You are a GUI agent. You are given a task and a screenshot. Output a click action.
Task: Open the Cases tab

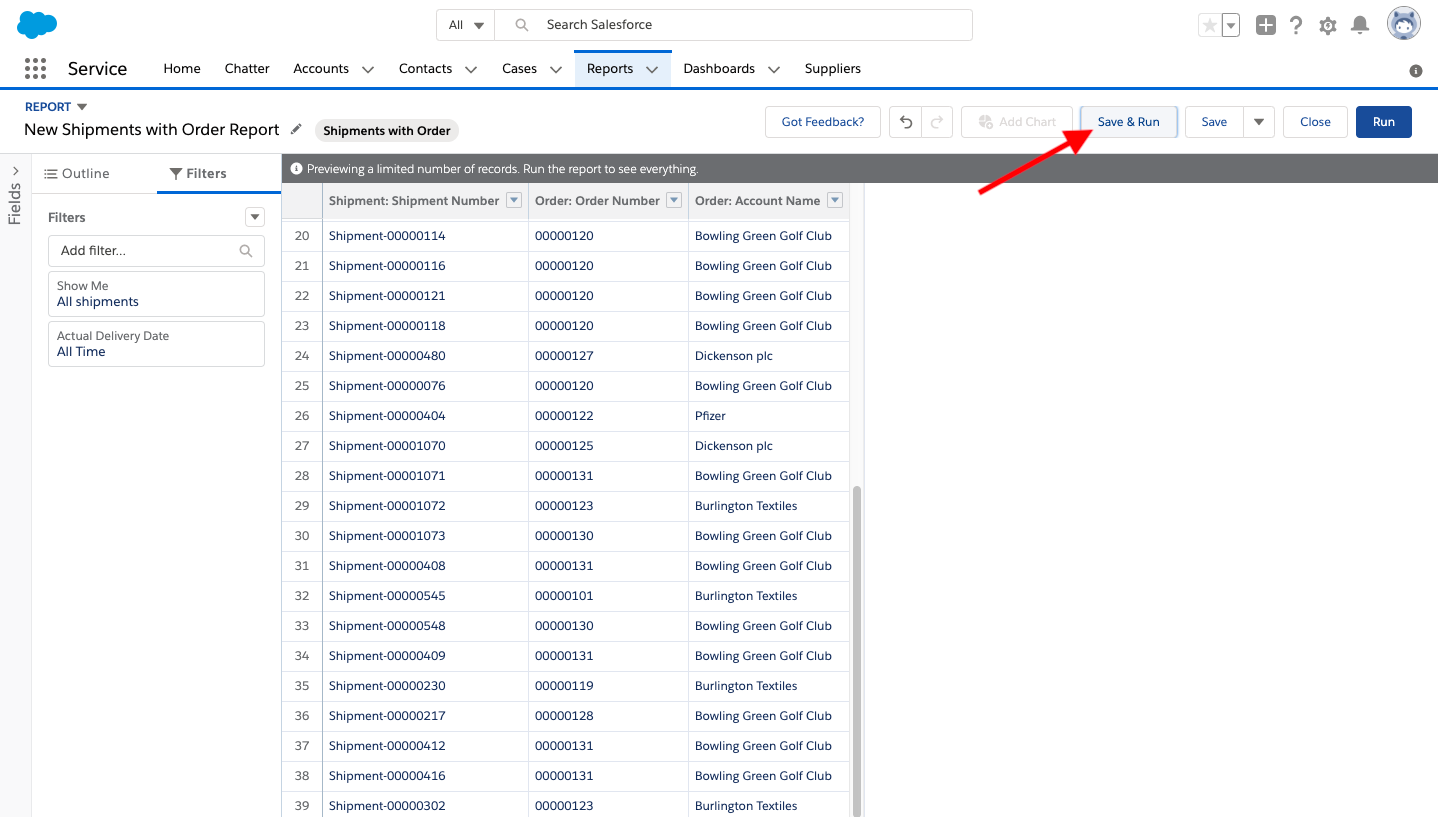click(x=519, y=68)
